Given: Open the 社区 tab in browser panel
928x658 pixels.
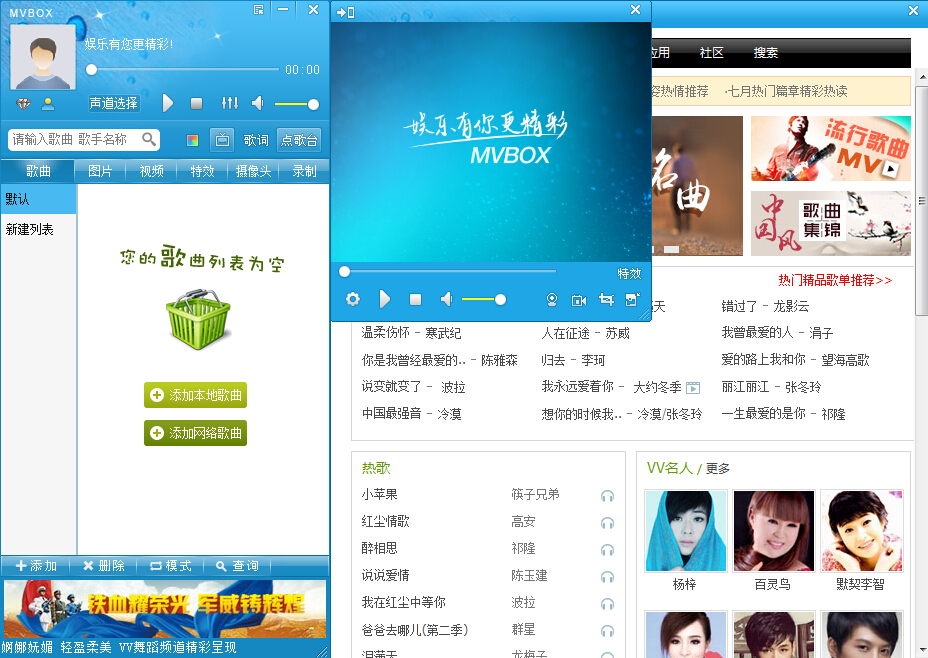Looking at the screenshot, I should click(711, 53).
